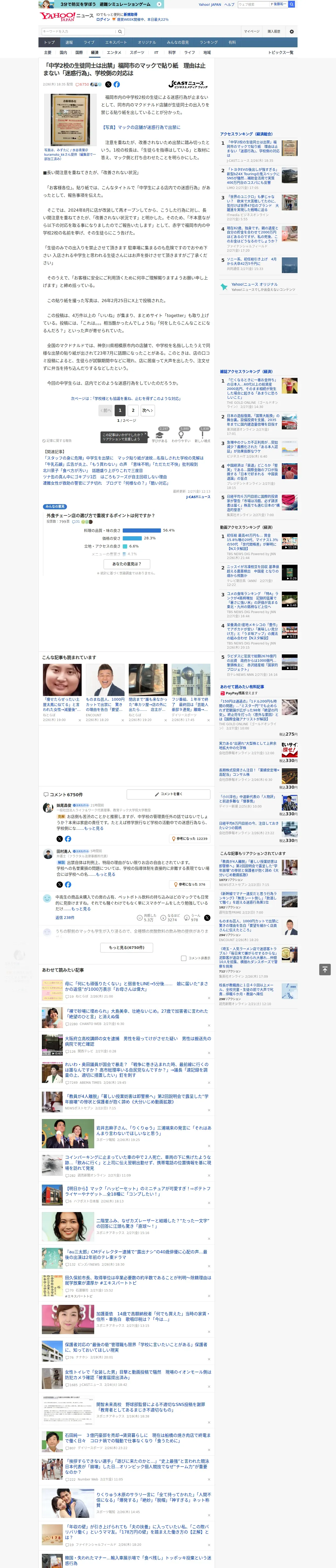The width and height of the screenshot is (336, 1568).
Task: Share article on X below headline
Action: 109,85
